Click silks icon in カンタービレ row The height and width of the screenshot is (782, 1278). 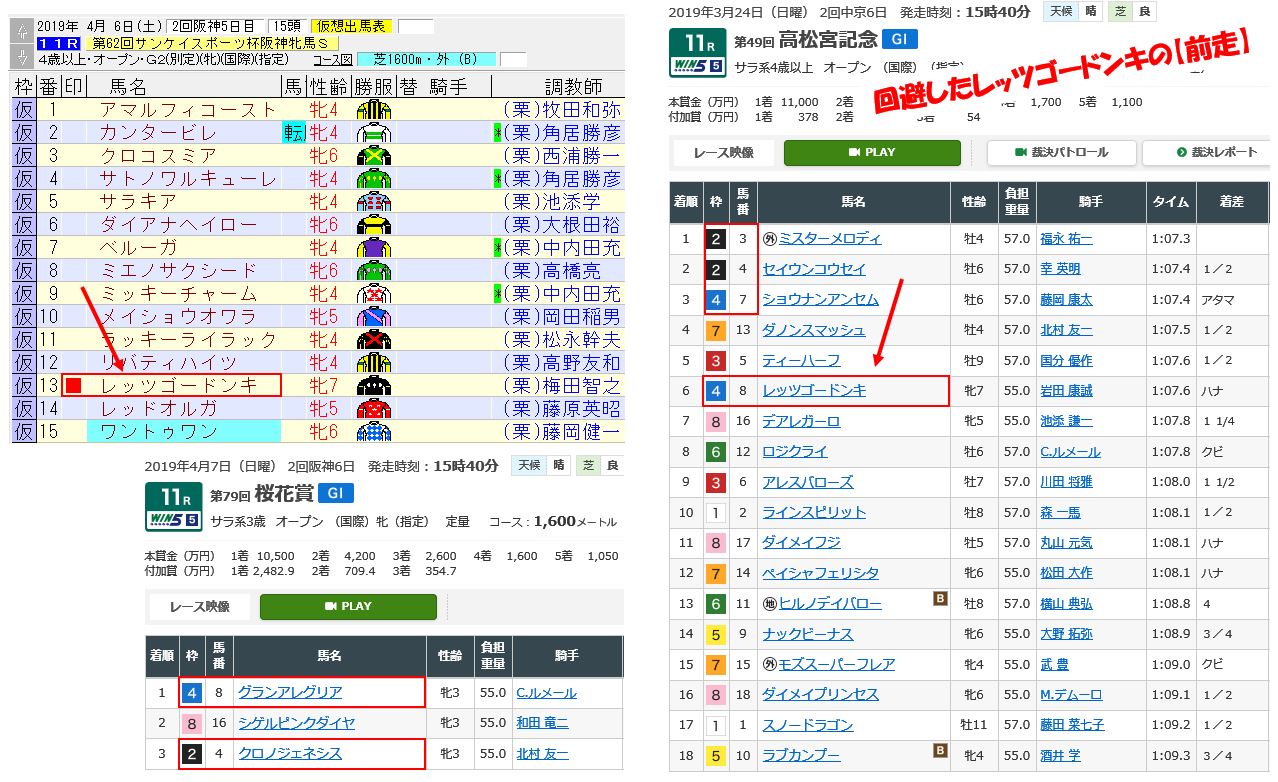click(x=373, y=133)
